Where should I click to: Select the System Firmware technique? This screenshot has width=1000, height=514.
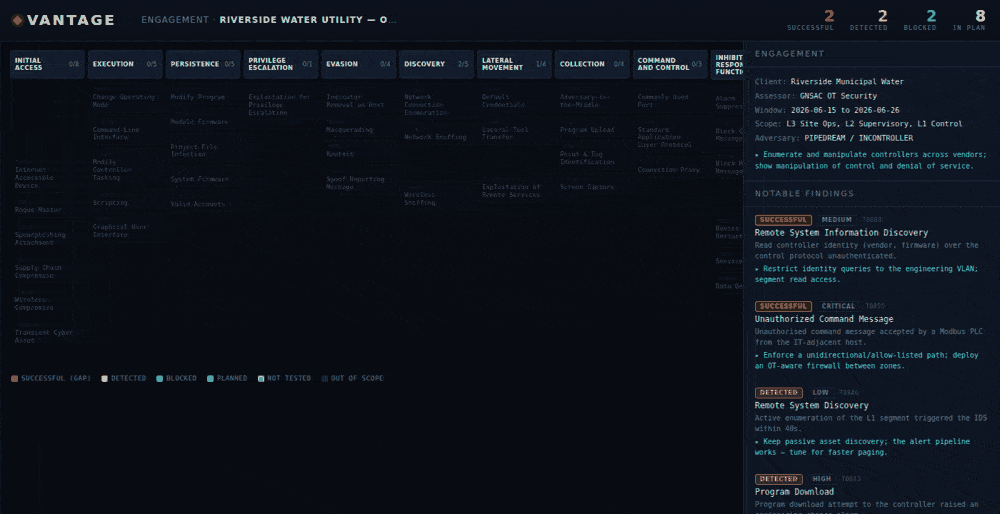tap(203, 179)
